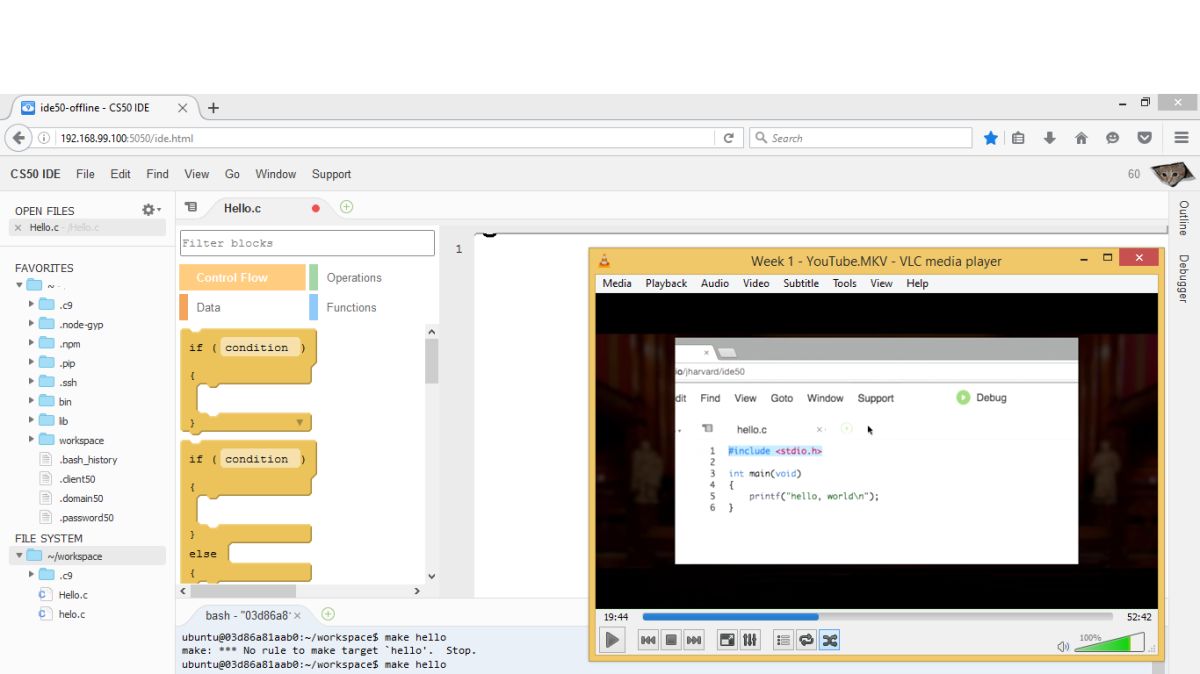Seek on the VLC progress bar

tap(877, 617)
